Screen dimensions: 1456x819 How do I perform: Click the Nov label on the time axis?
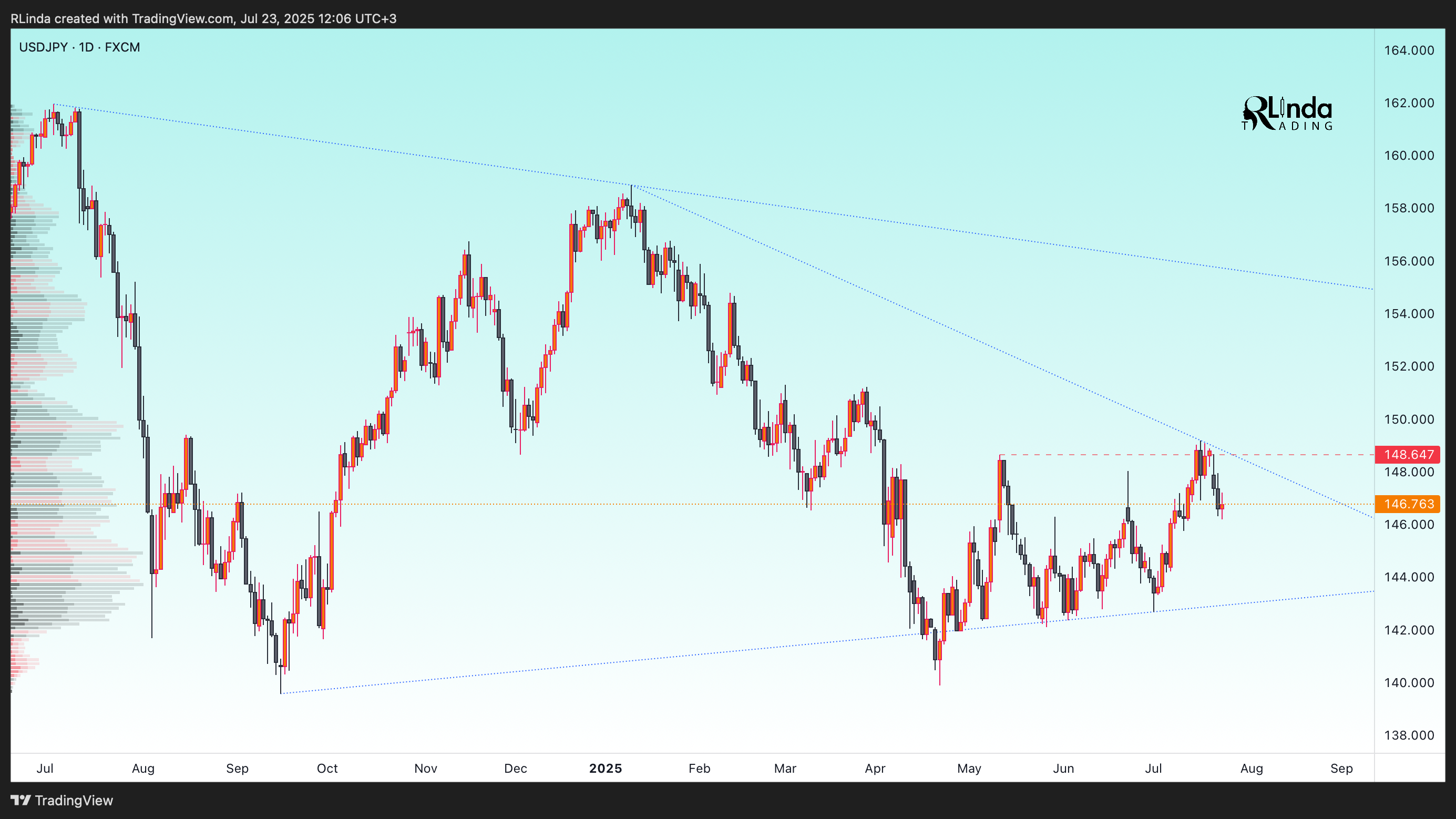(x=426, y=769)
